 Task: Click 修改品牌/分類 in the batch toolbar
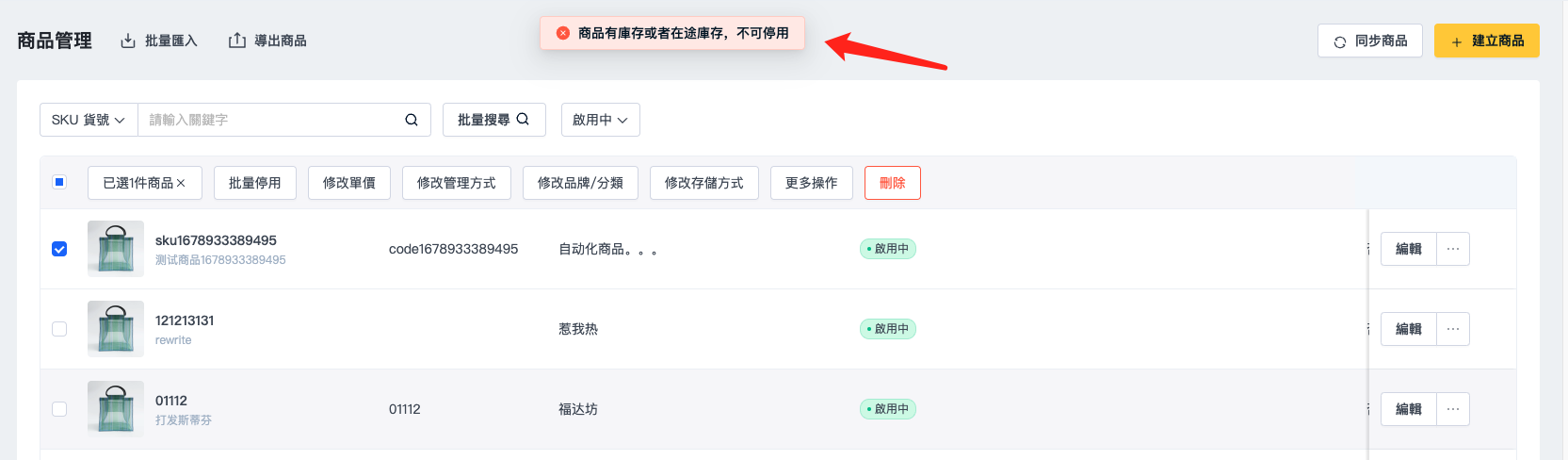point(580,183)
